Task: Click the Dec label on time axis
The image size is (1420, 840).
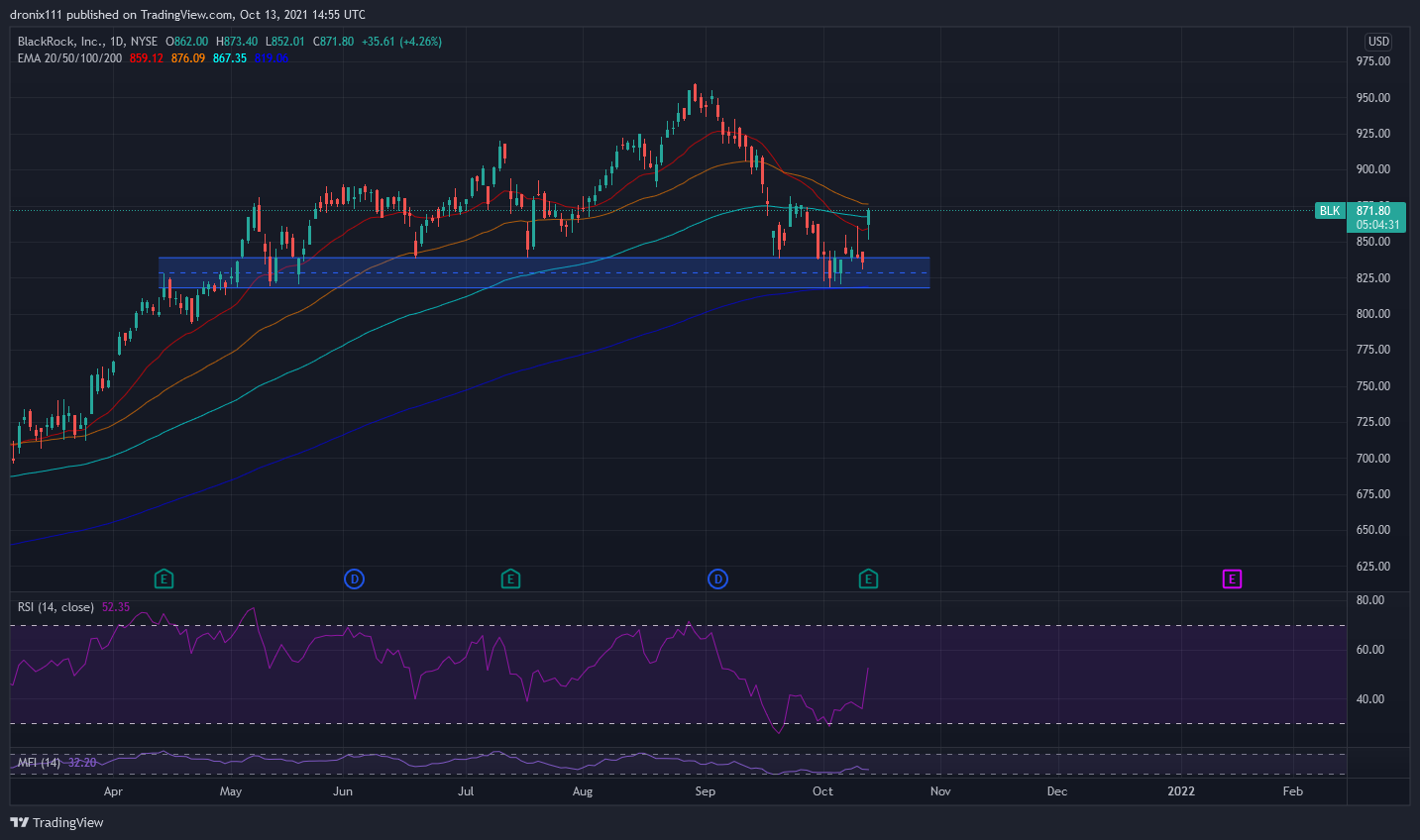Action: [x=1057, y=791]
